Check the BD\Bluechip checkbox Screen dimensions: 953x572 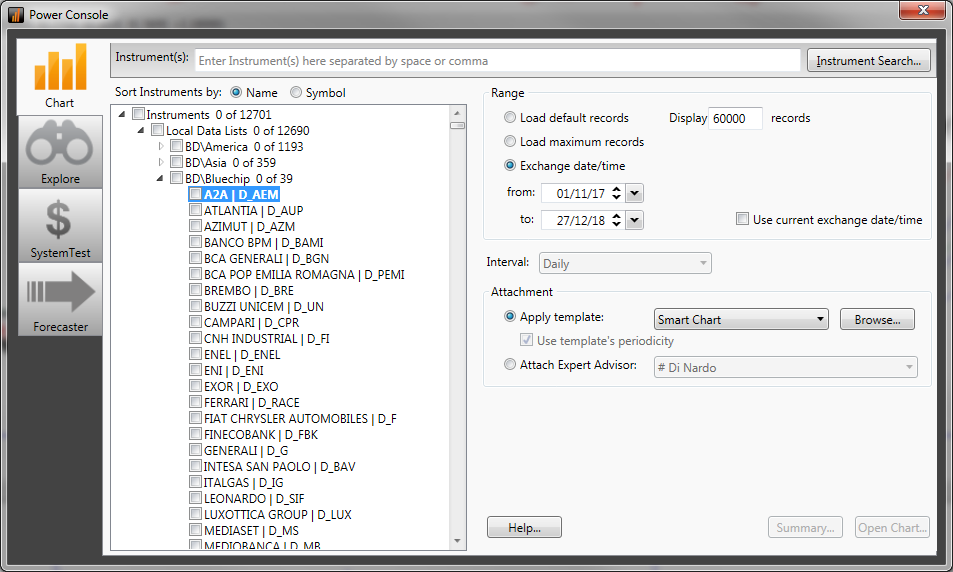pyautogui.click(x=176, y=178)
